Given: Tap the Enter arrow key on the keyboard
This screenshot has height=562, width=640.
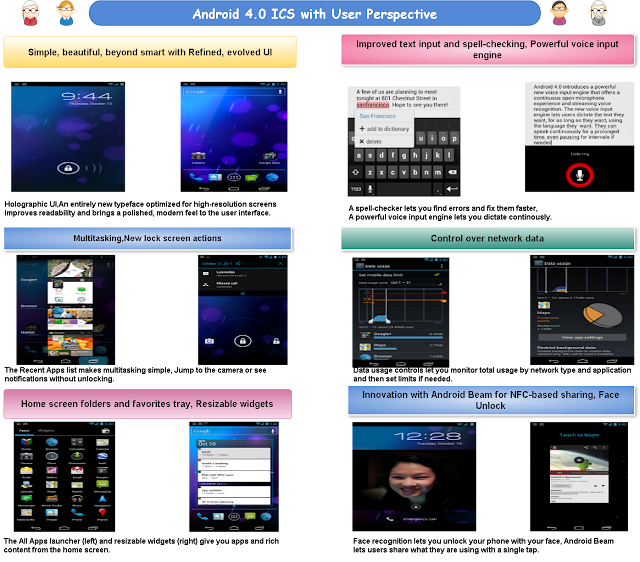Looking at the screenshot, I should tap(452, 189).
